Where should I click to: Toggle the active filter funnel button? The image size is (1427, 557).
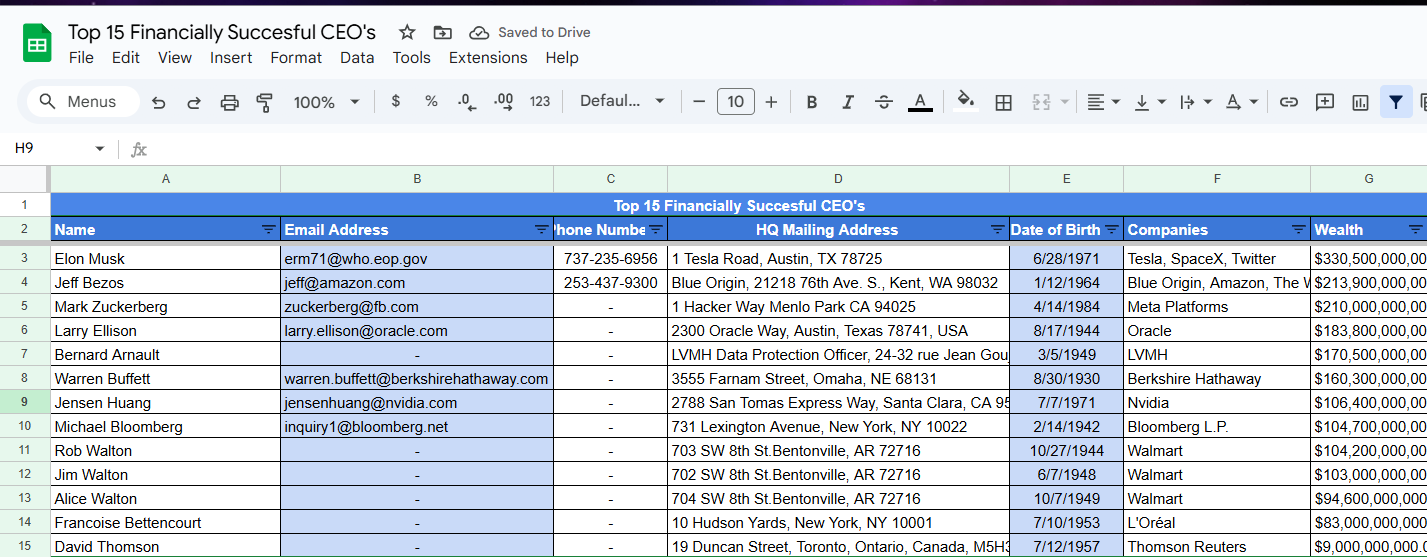tap(1396, 102)
